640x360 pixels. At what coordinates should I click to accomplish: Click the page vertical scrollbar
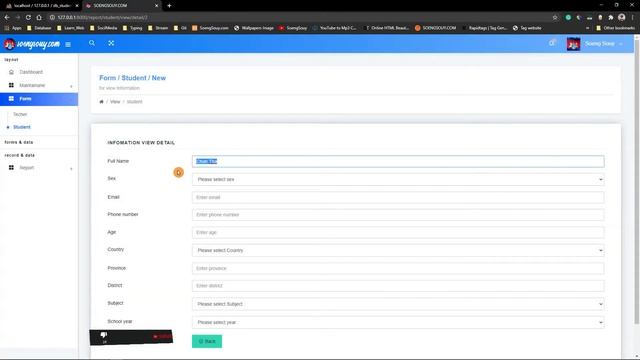636,182
